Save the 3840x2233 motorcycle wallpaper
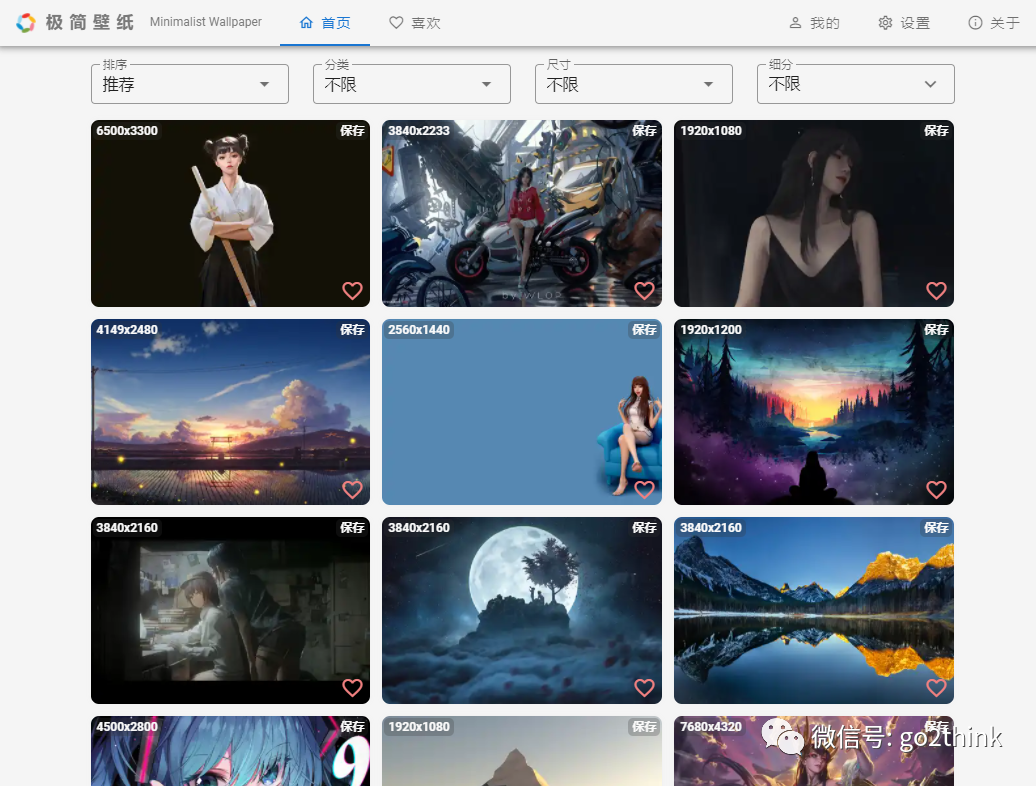The width and height of the screenshot is (1036, 786). click(644, 131)
